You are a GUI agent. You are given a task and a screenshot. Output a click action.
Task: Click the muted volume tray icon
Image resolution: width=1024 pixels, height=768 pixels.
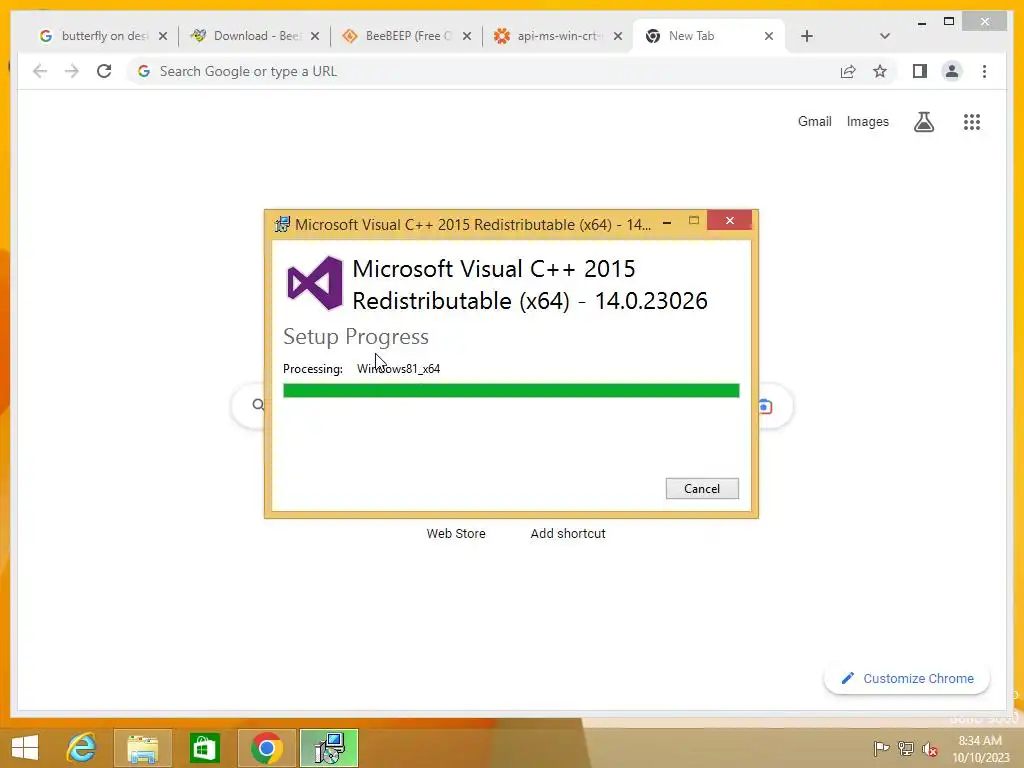[930, 748]
